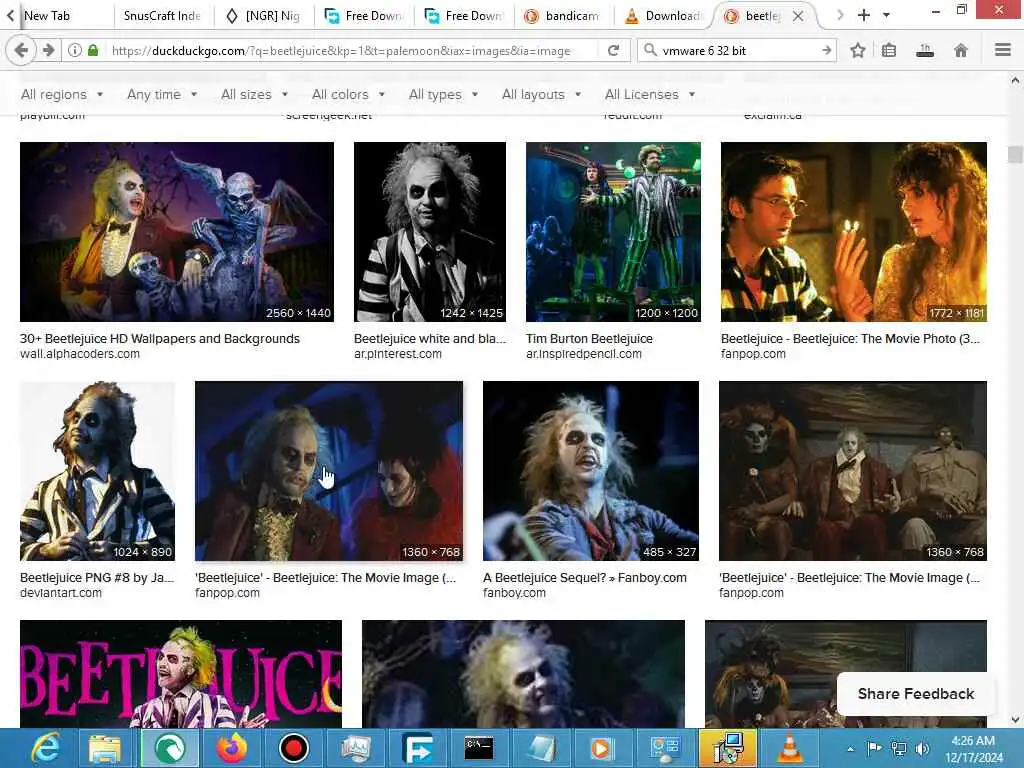Open the 1242 × 1425 black-and-white thumbnail
The image size is (1024, 768).
[x=430, y=232]
